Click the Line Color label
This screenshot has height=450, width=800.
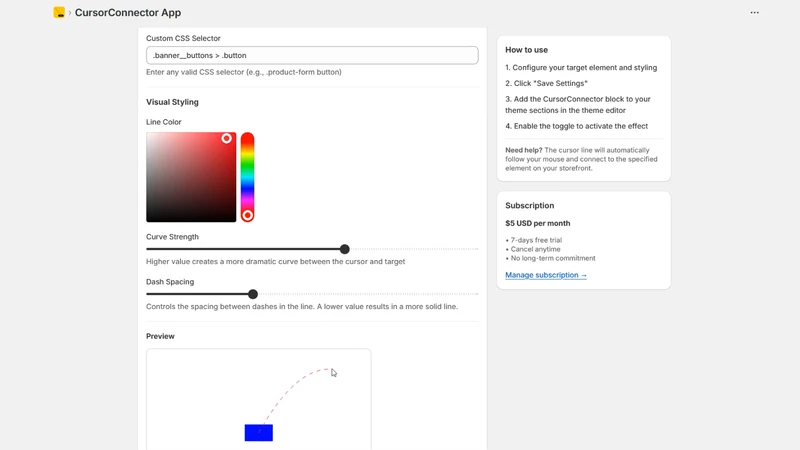coord(164,122)
